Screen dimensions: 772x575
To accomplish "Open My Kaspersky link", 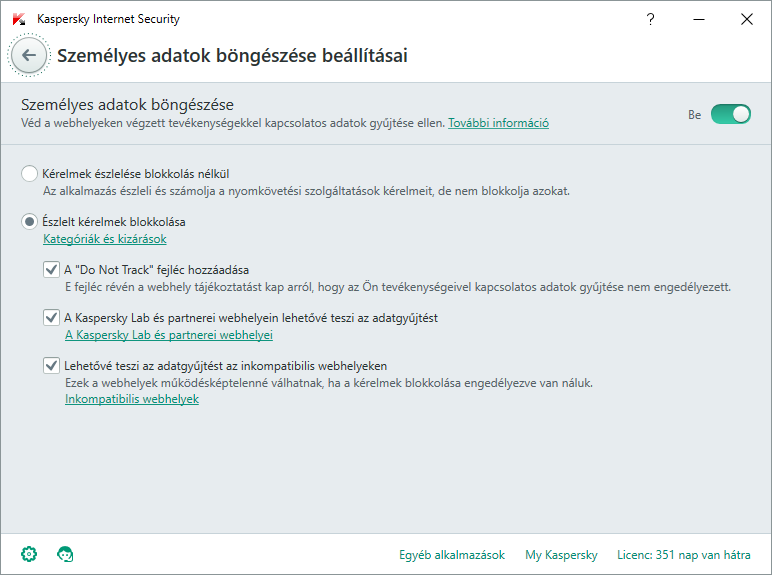I will coord(561,555).
